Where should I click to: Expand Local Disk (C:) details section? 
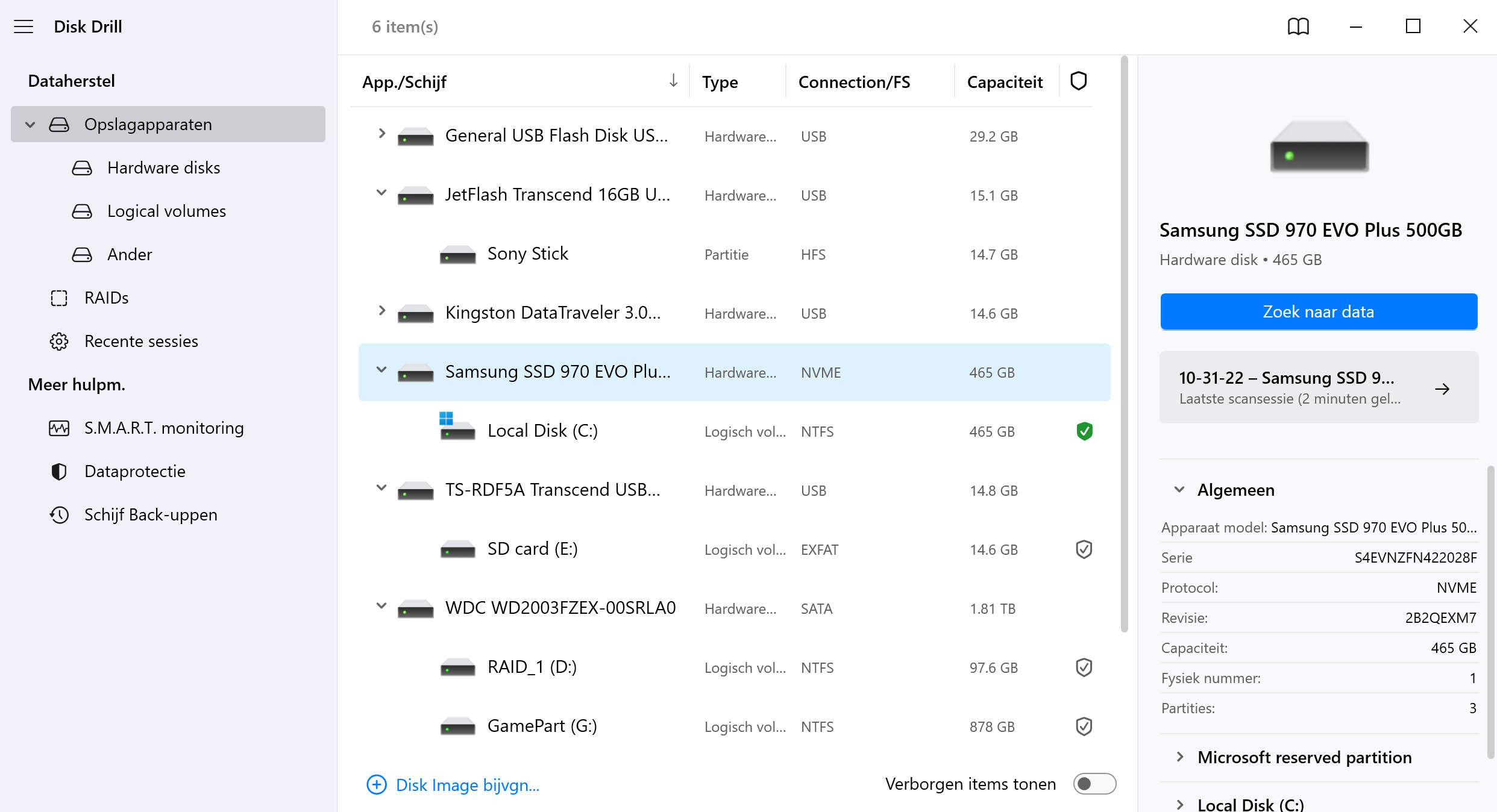(x=1179, y=804)
